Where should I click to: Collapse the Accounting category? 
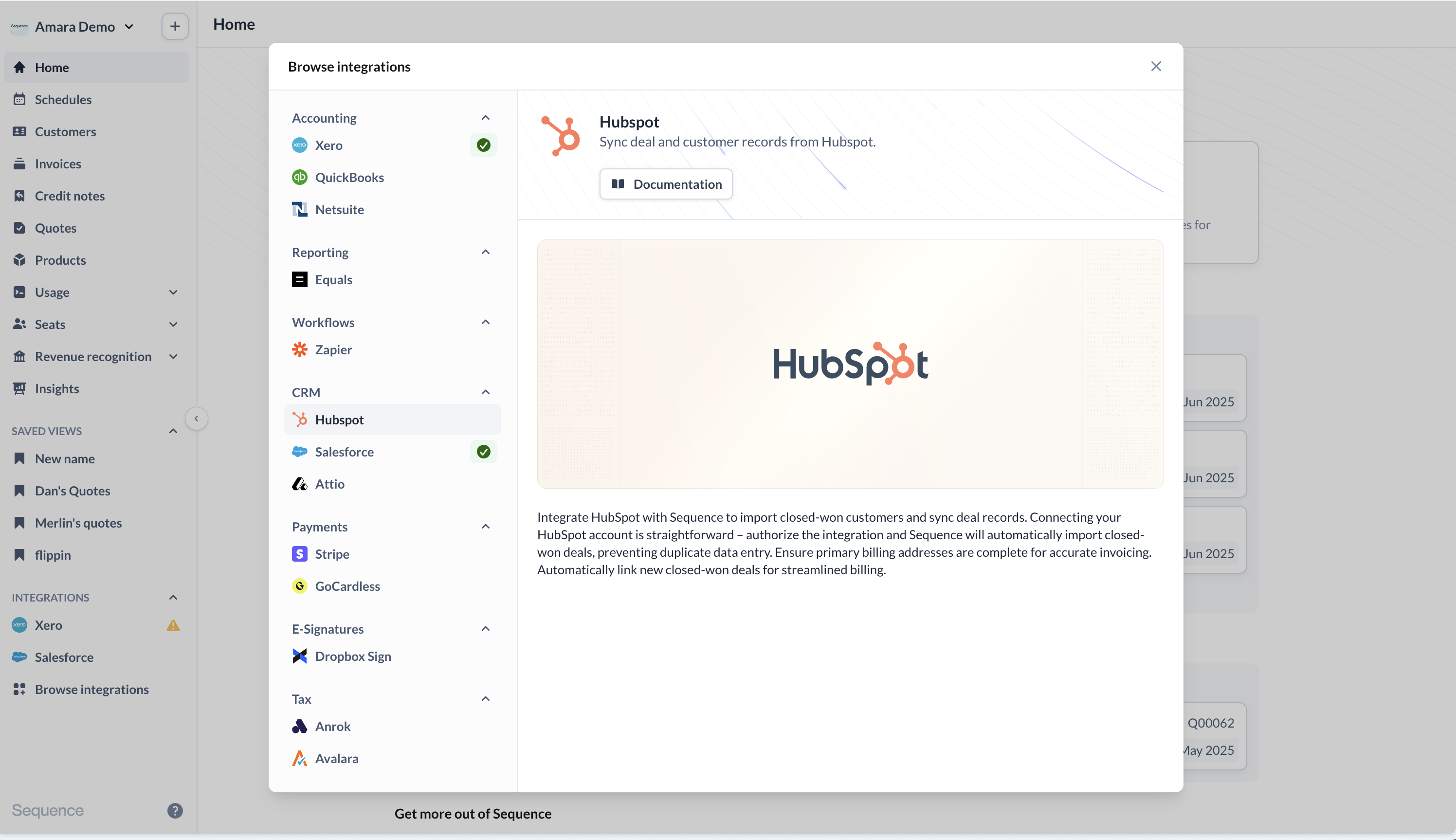[x=486, y=118]
